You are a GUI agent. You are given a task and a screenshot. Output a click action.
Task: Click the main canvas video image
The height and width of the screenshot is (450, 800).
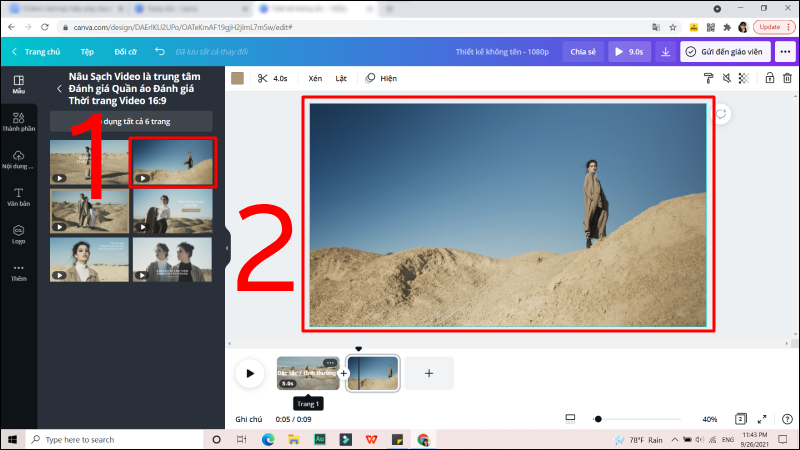coord(508,215)
